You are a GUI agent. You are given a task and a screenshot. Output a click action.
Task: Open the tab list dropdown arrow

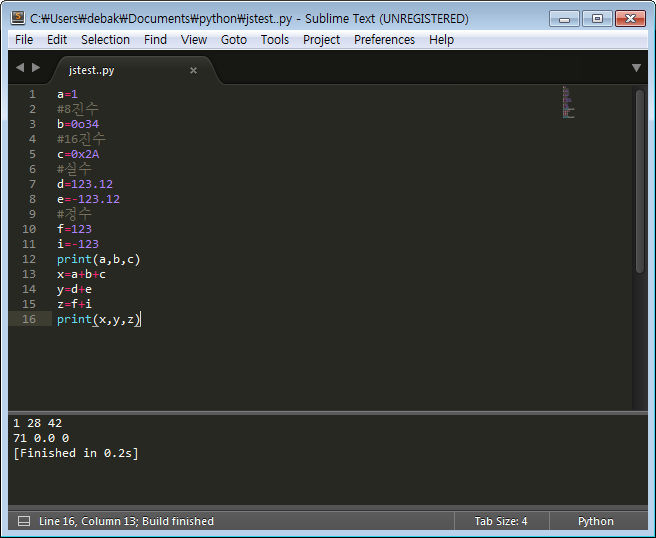636,68
